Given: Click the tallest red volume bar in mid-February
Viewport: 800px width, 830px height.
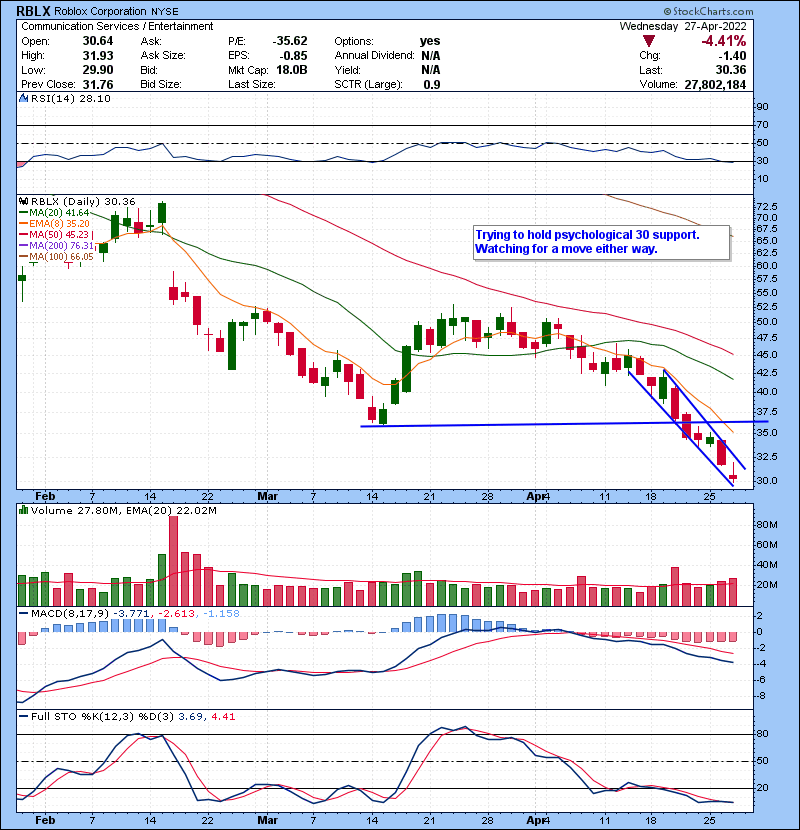Looking at the screenshot, I should point(173,561).
